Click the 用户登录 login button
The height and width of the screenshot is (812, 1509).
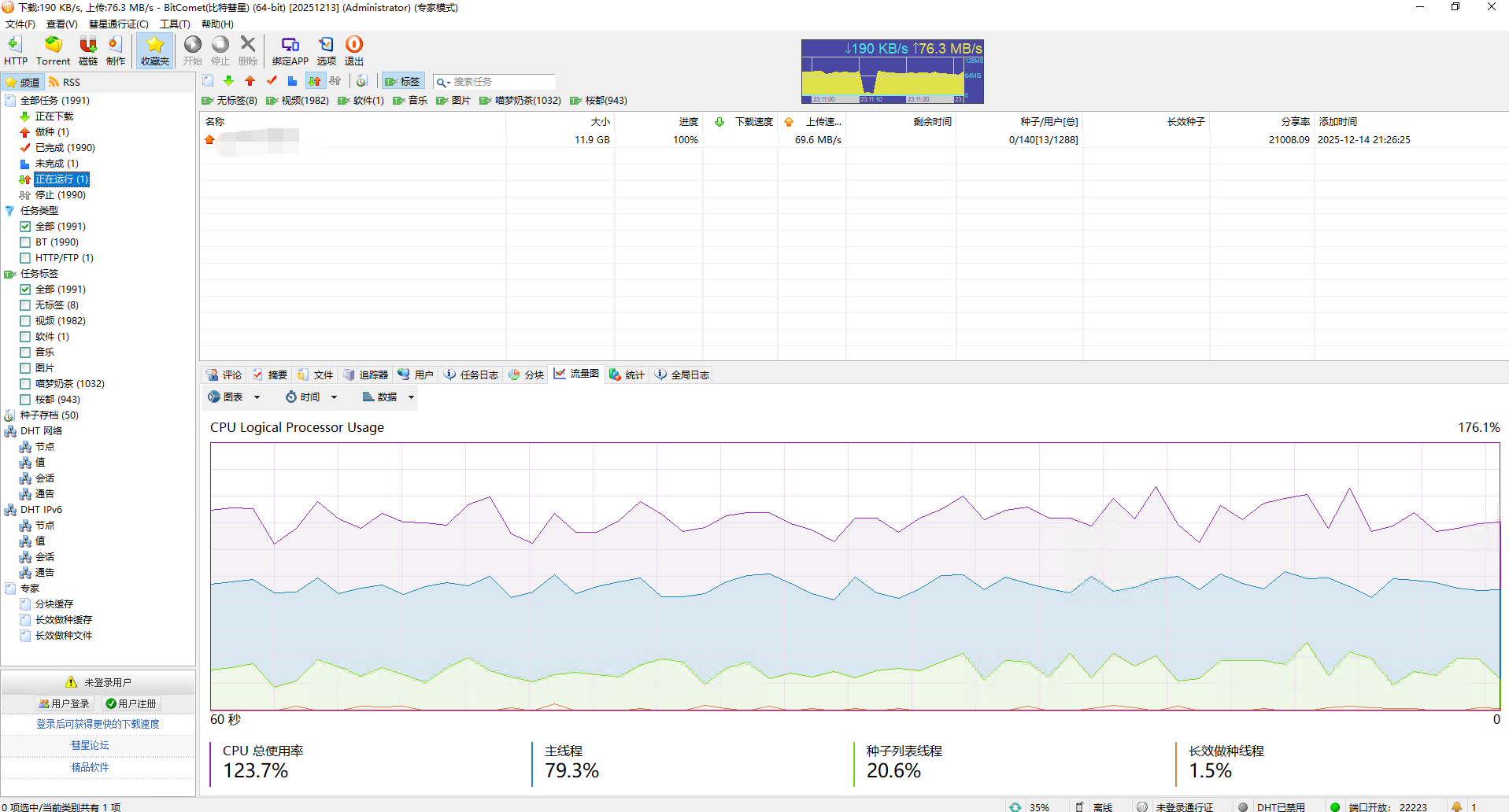click(x=64, y=703)
